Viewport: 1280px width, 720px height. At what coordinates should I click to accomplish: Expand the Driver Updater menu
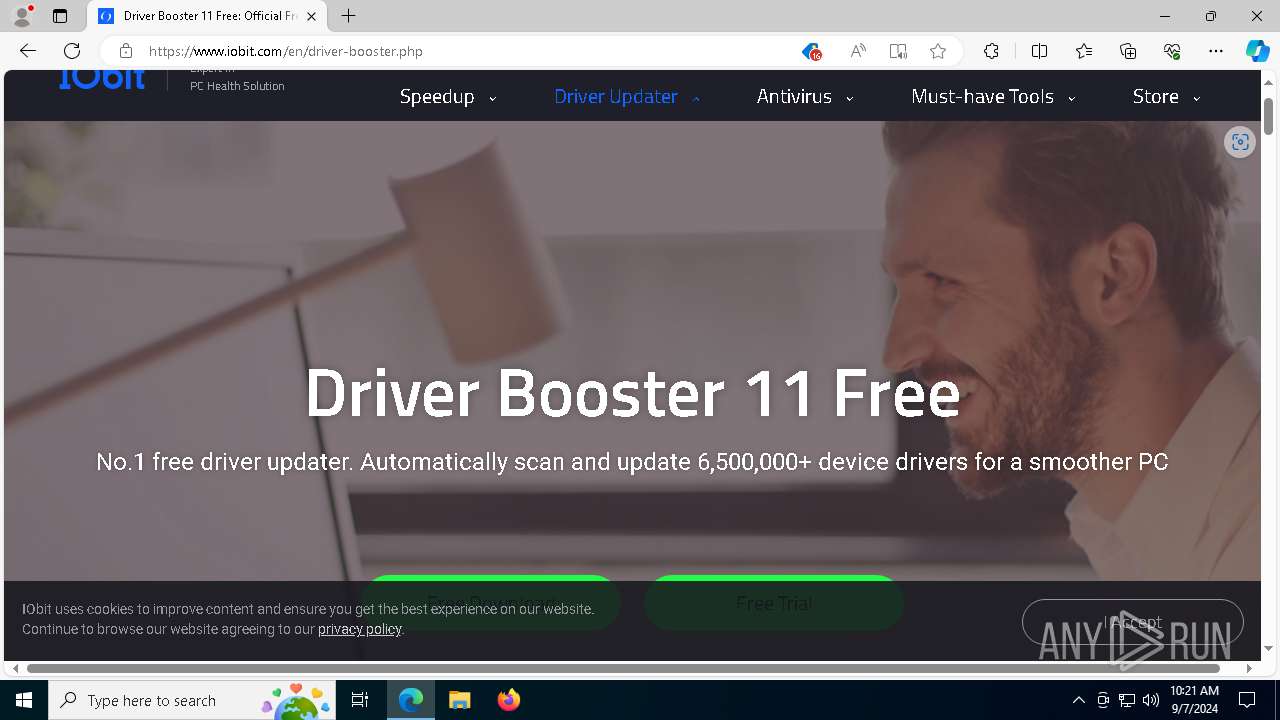pos(627,96)
